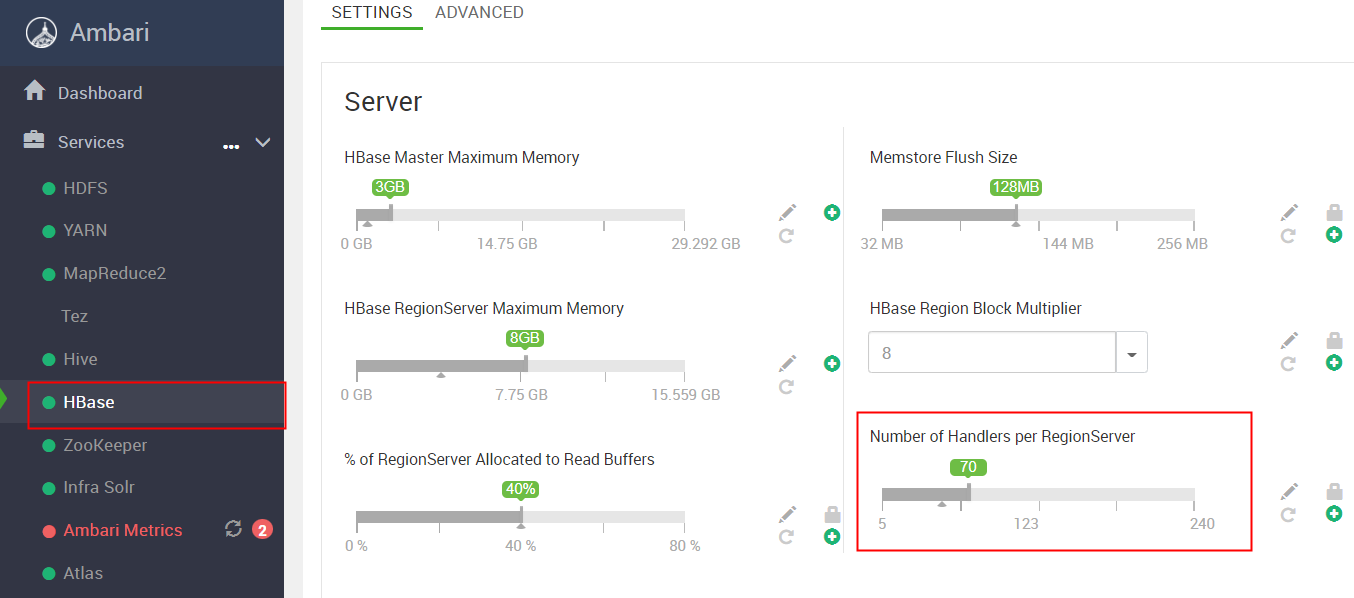This screenshot has height=598, width=1354.
Task: Click the Services briefcase icon
Action: (x=34, y=140)
